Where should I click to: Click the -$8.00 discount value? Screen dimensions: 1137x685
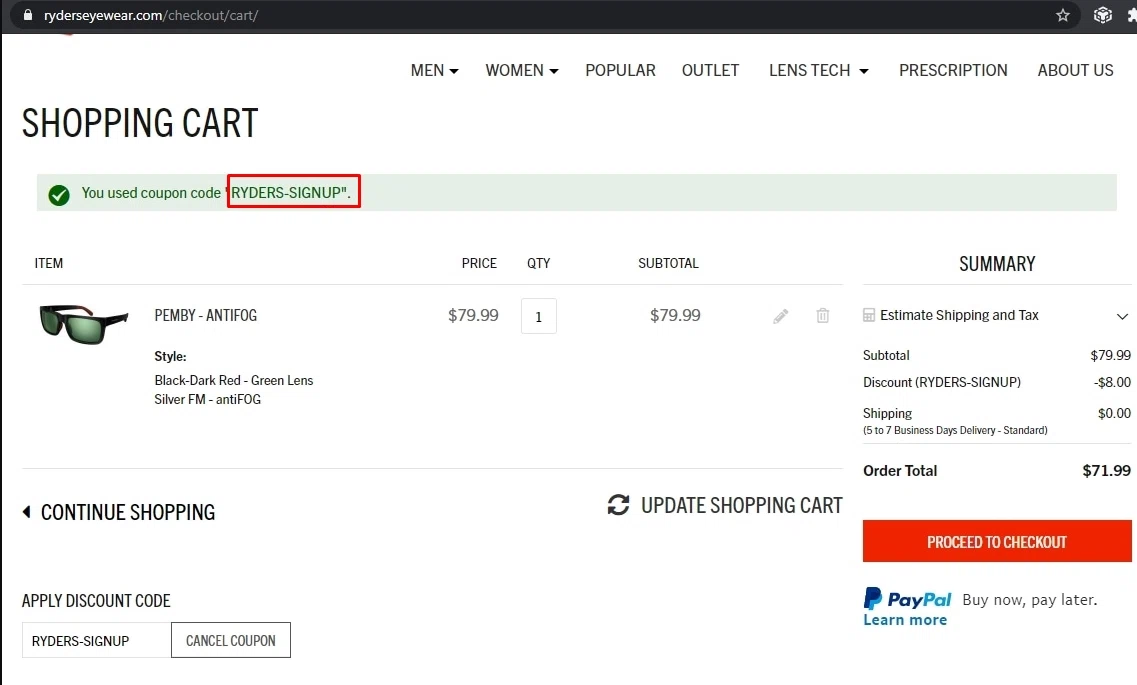click(1112, 382)
